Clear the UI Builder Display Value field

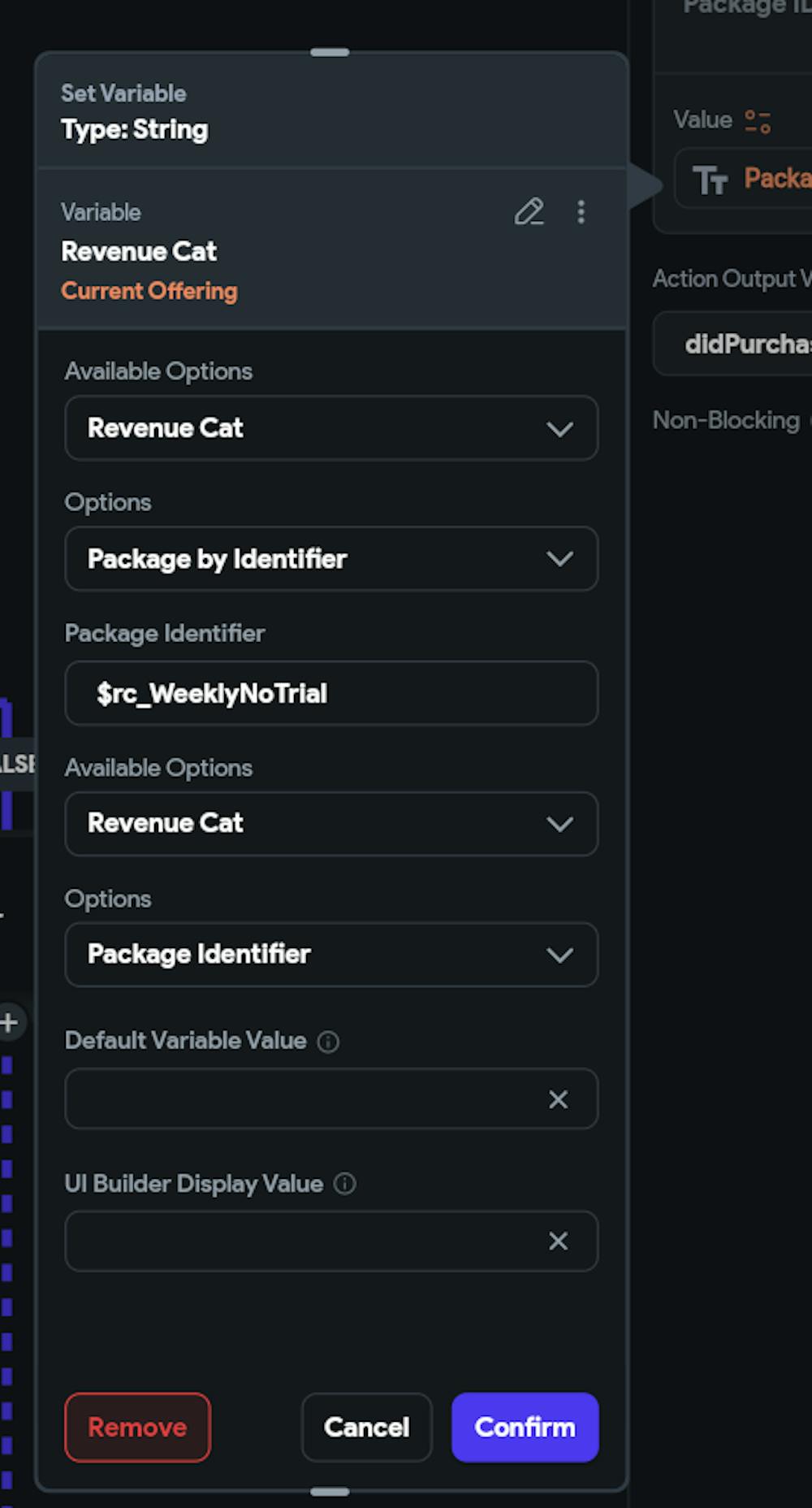[x=558, y=1241]
